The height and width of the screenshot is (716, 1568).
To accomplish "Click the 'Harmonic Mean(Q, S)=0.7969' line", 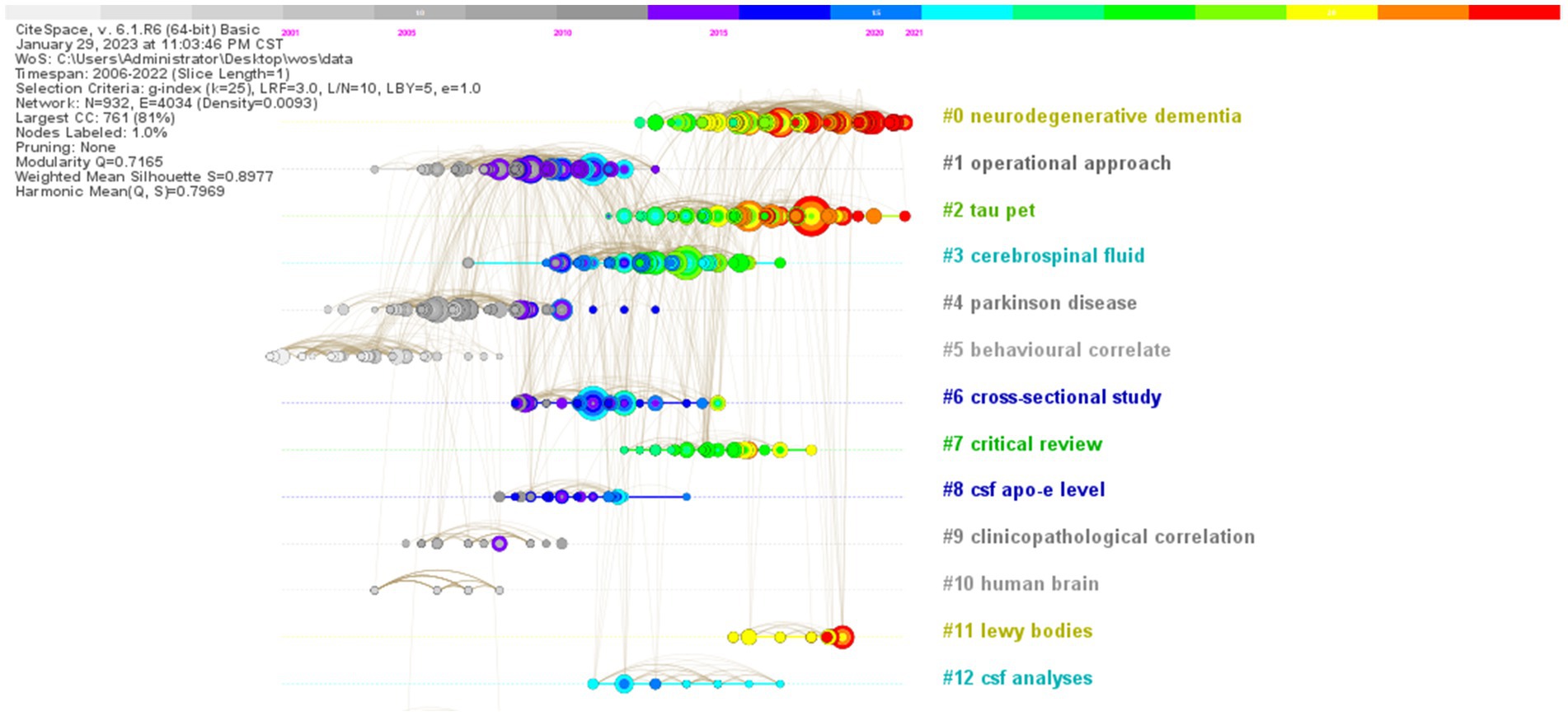I will click(120, 191).
